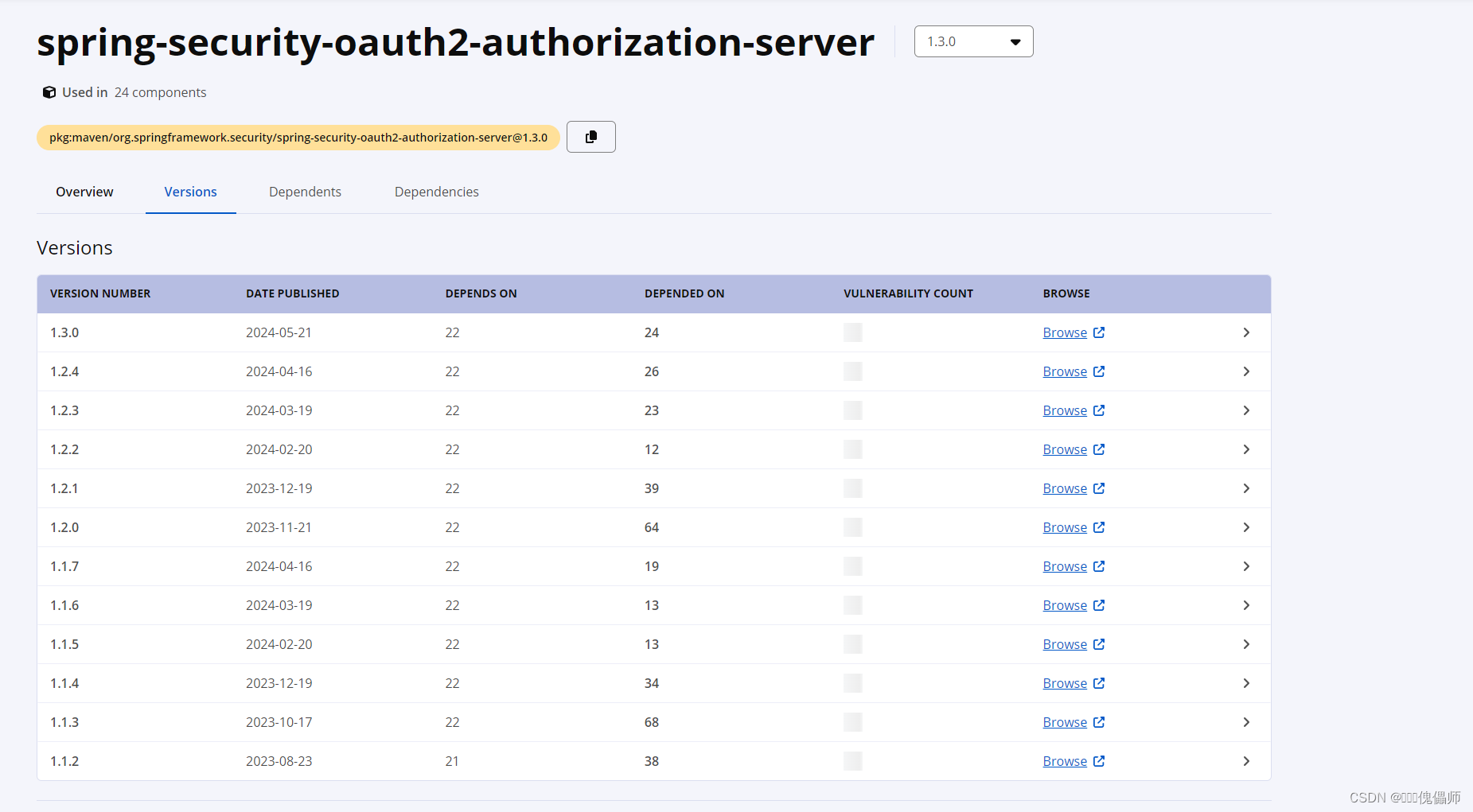The width and height of the screenshot is (1473, 812).
Task: Click the vulnerability count placeholder for 1.3.0
Action: (x=853, y=332)
